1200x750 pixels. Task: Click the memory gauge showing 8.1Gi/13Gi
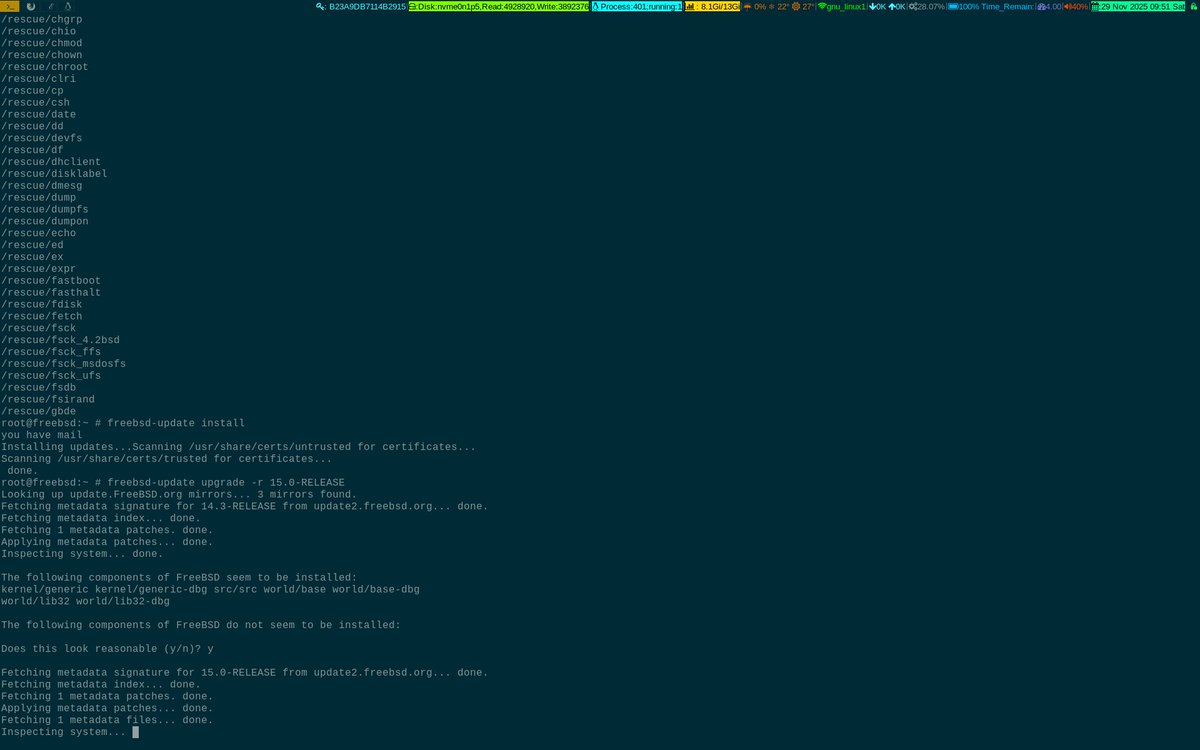pyautogui.click(x=712, y=6)
